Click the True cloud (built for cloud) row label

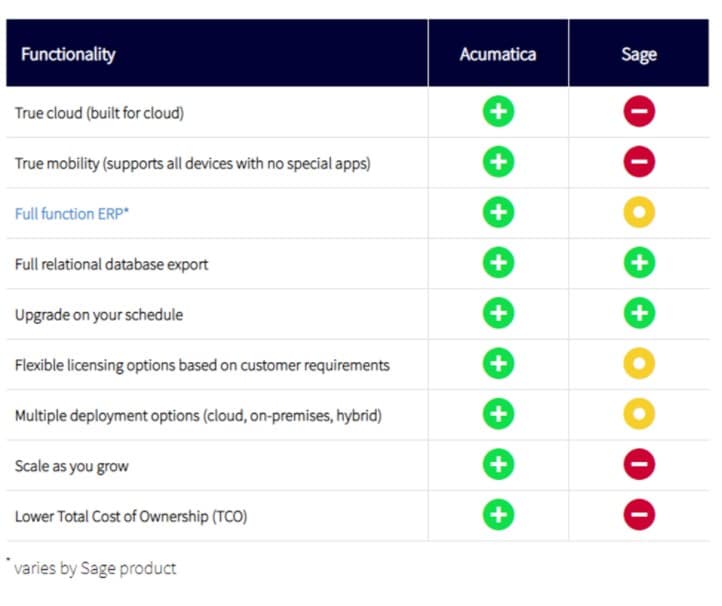(99, 113)
